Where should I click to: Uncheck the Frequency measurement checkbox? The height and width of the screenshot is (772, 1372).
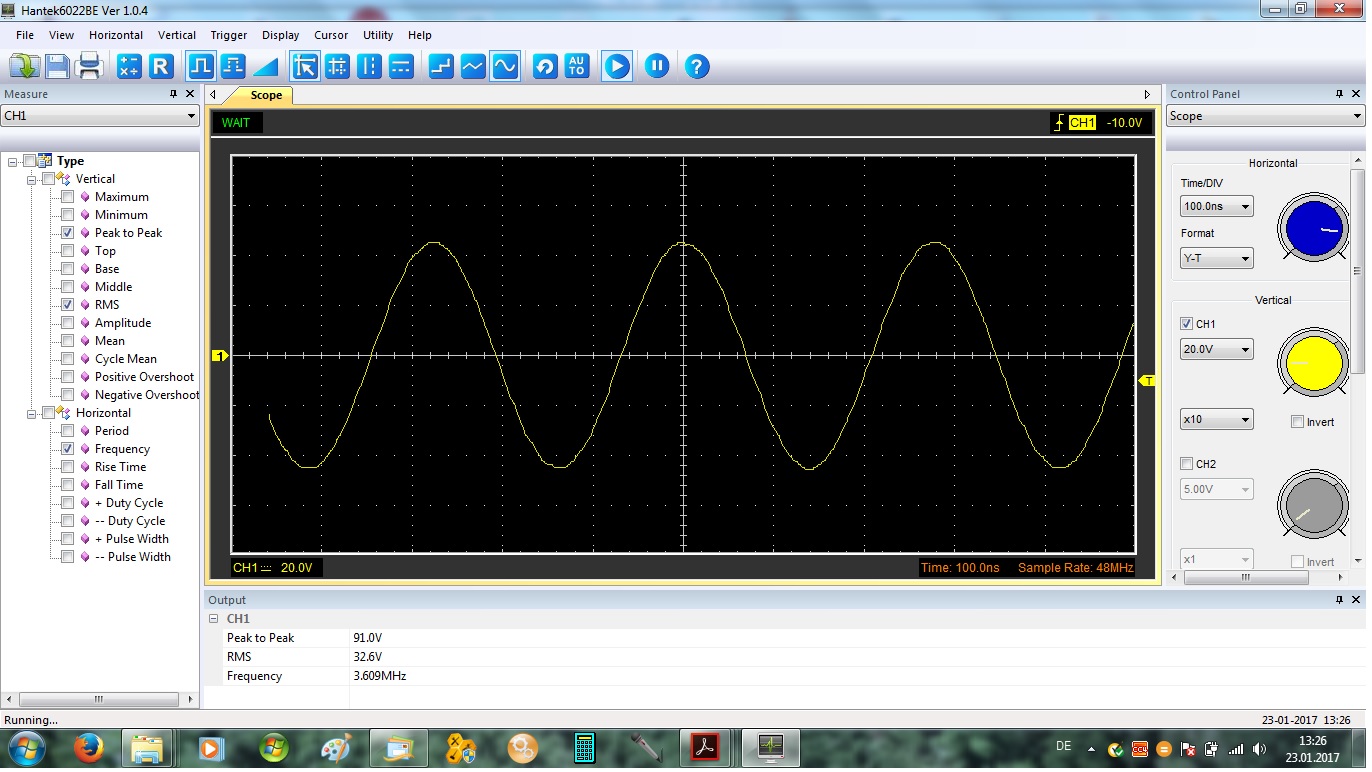click(x=68, y=449)
